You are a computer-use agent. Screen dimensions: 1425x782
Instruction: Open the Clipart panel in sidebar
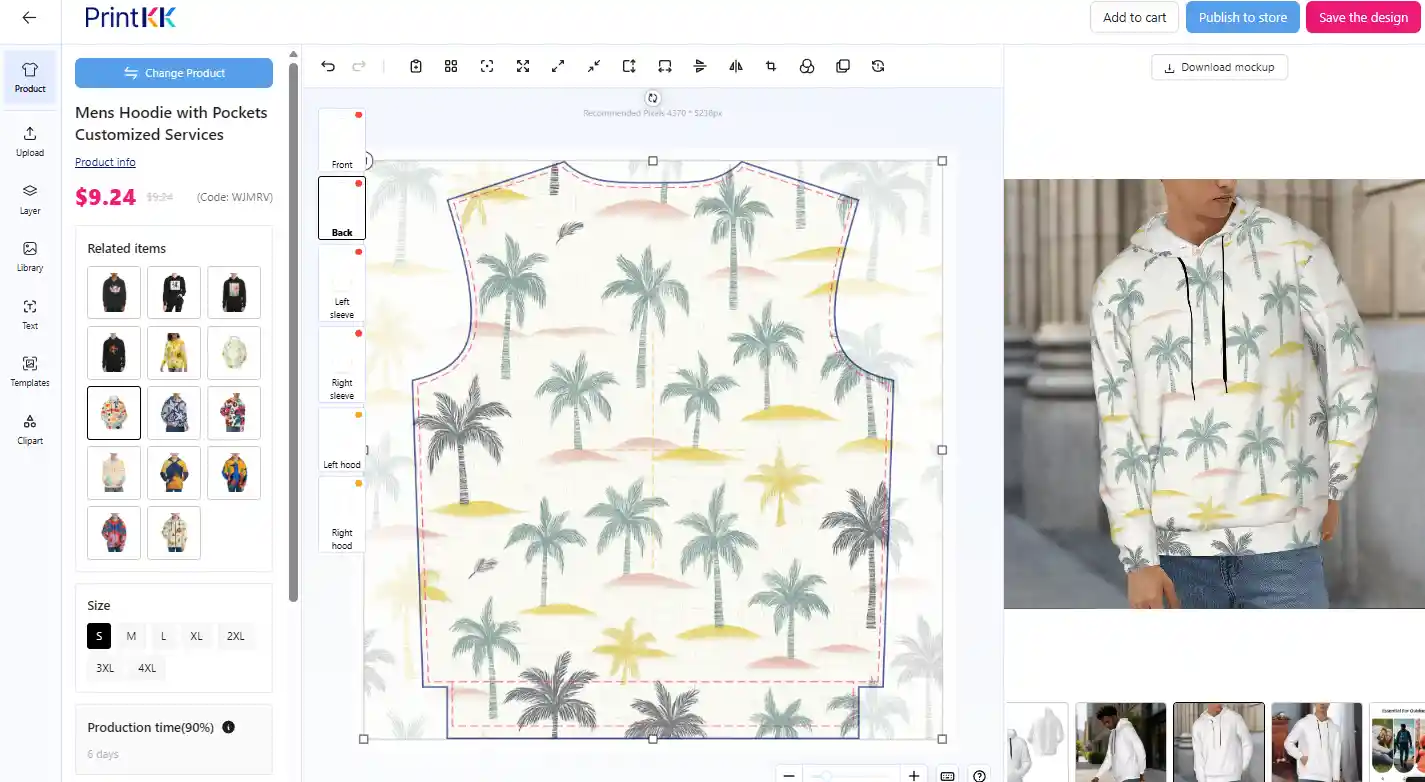point(30,429)
